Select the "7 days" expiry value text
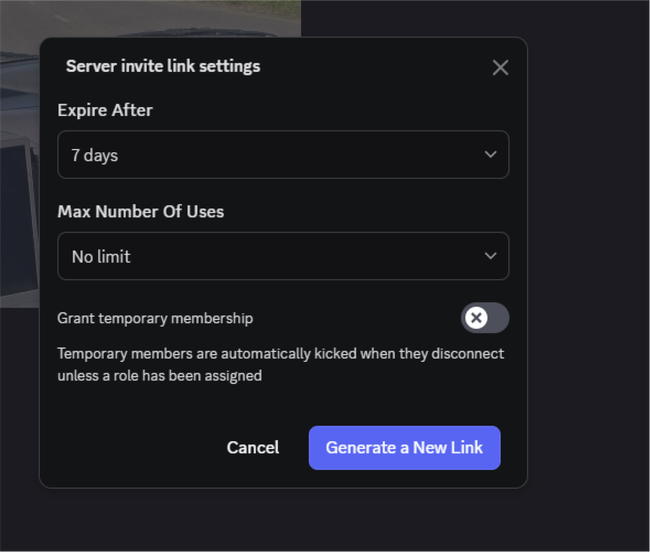Viewport: 650px width, 552px height. pos(95,155)
